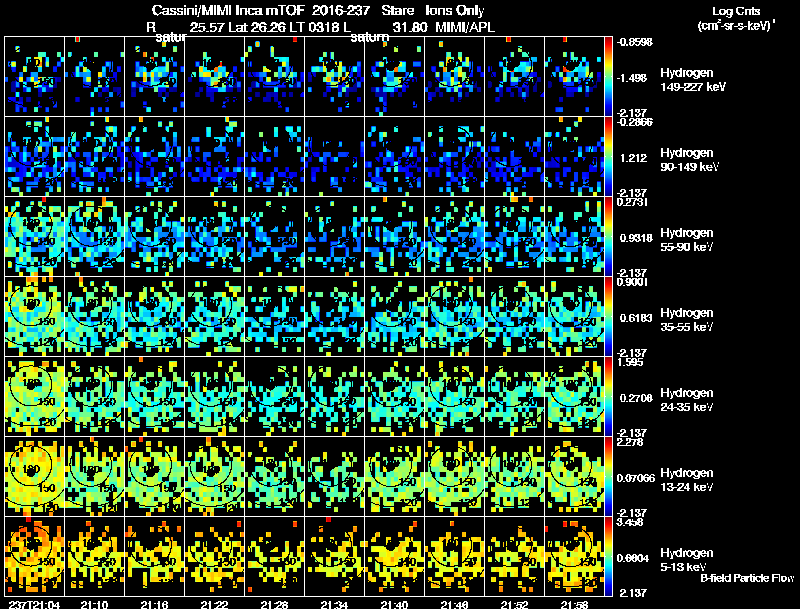
Task: Open last 13-24 keV image panel
Action: point(575,476)
